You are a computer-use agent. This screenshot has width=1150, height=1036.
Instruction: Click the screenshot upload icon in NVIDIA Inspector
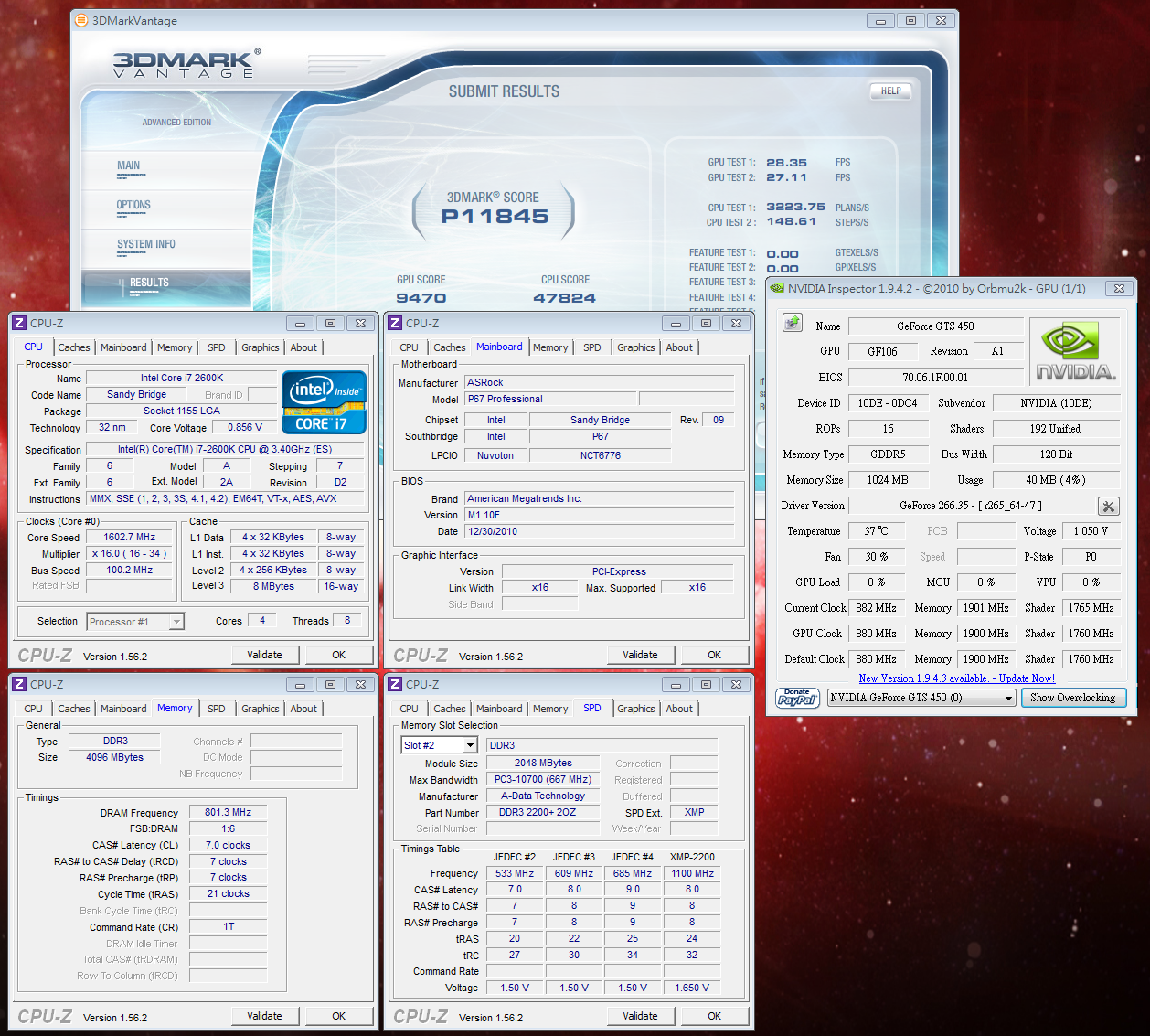pyautogui.click(x=792, y=323)
